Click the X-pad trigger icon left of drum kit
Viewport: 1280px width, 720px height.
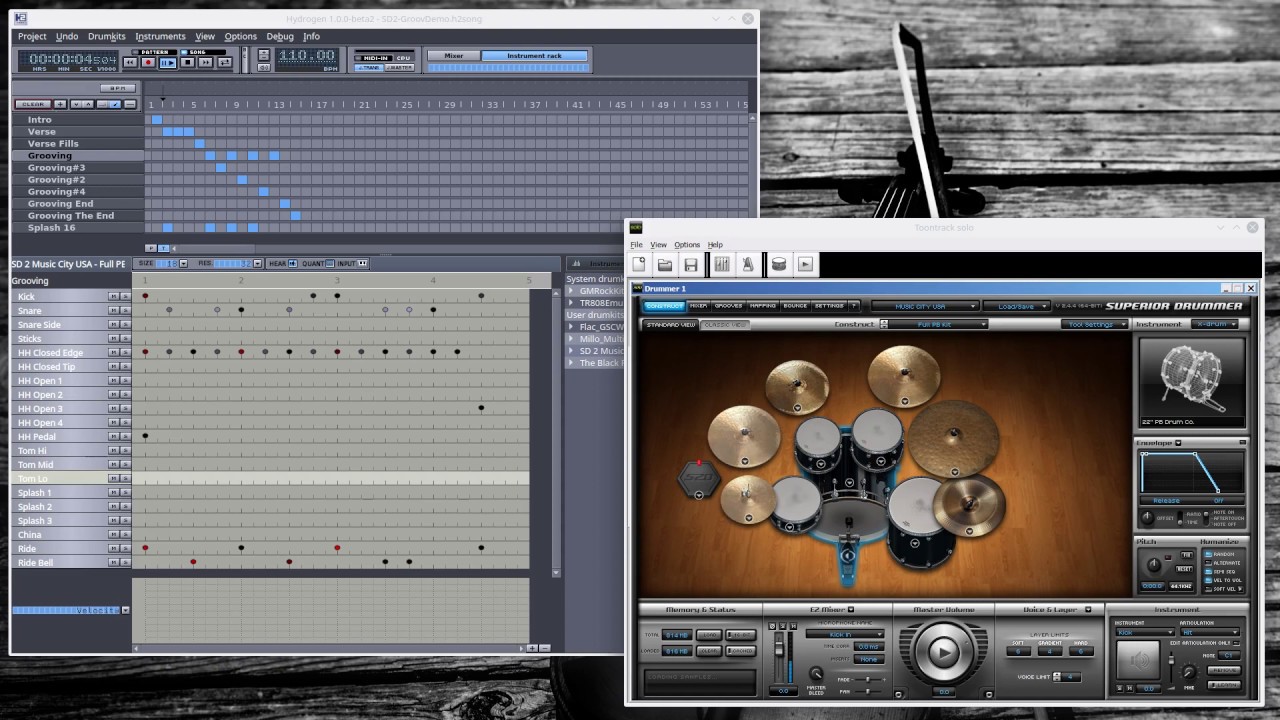point(699,478)
